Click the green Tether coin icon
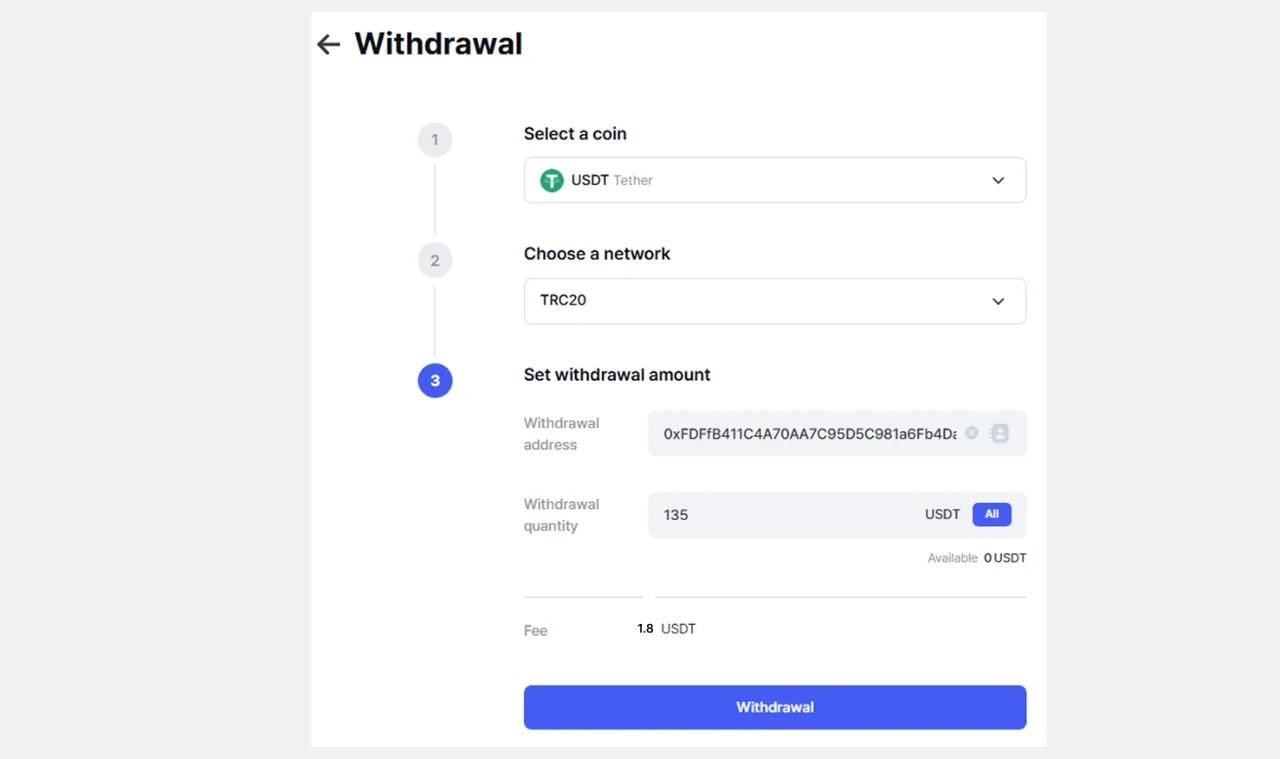Viewport: 1280px width, 759px height. [551, 180]
